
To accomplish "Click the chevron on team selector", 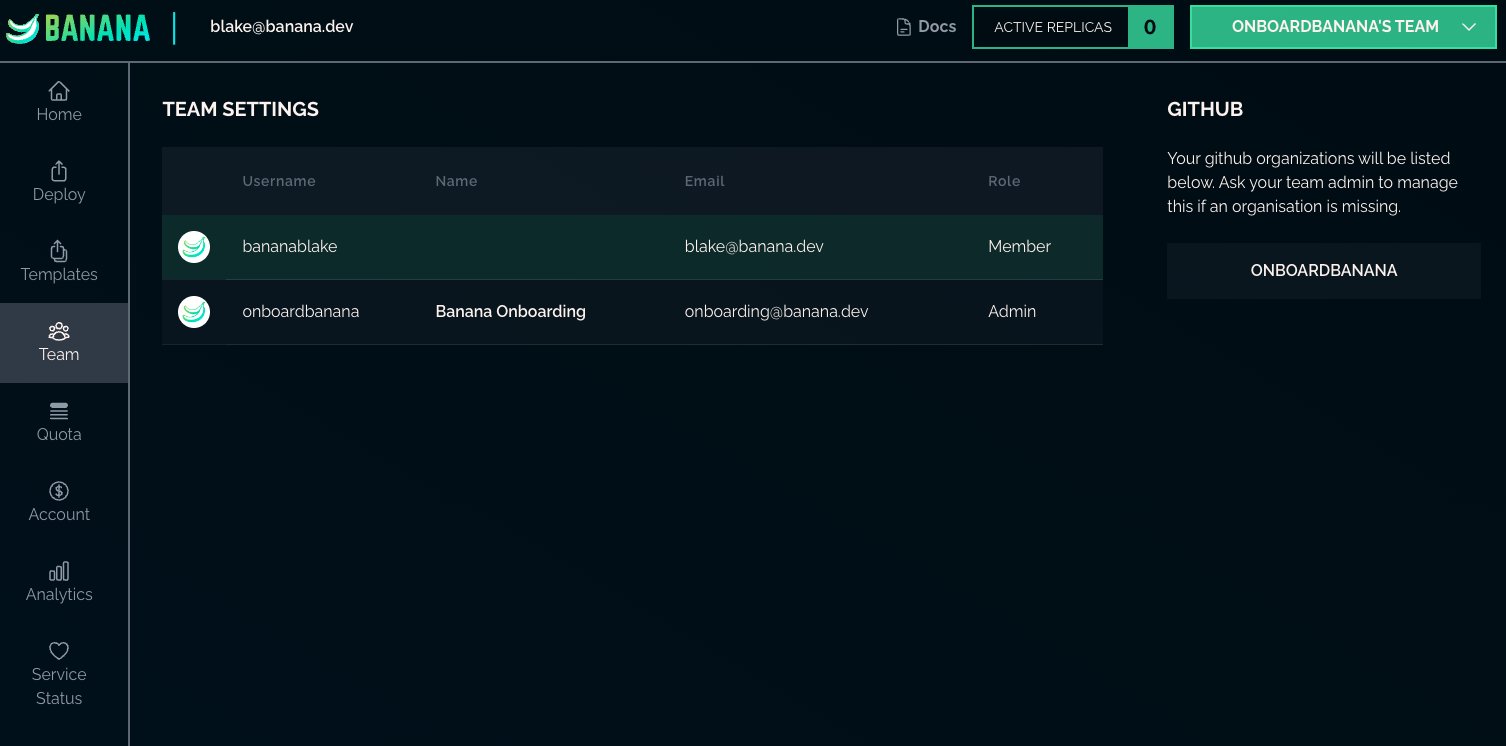I will point(1469,27).
